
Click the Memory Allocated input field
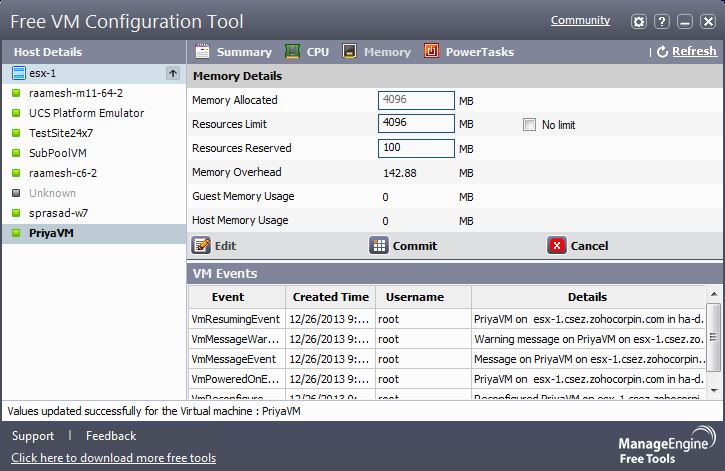pos(416,100)
